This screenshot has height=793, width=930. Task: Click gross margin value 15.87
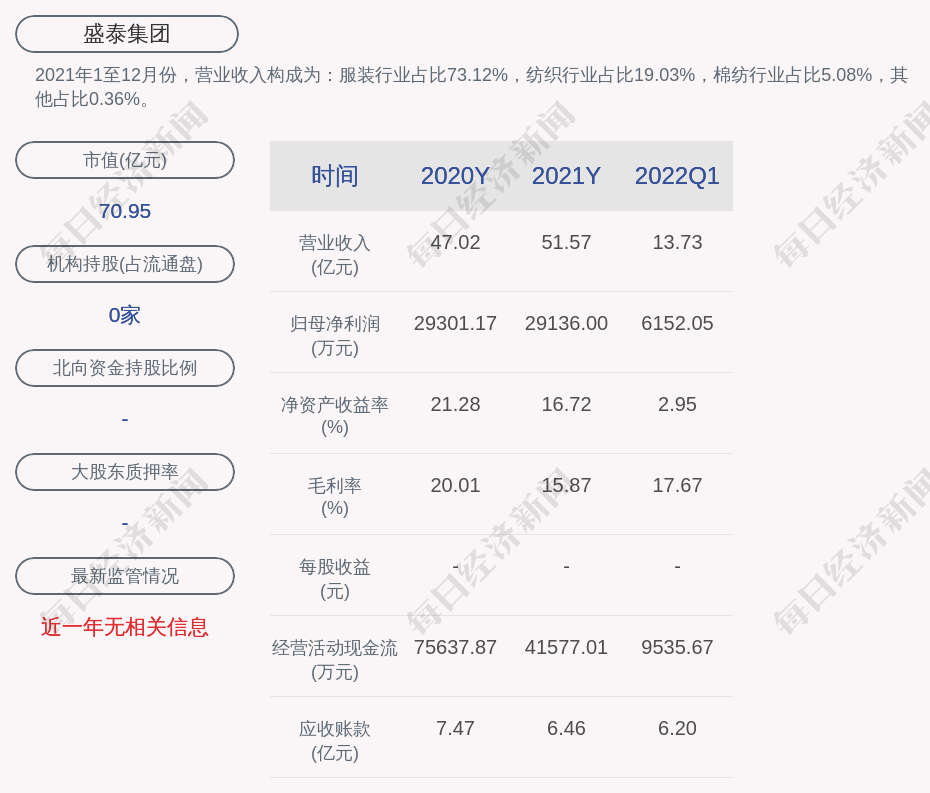click(566, 485)
